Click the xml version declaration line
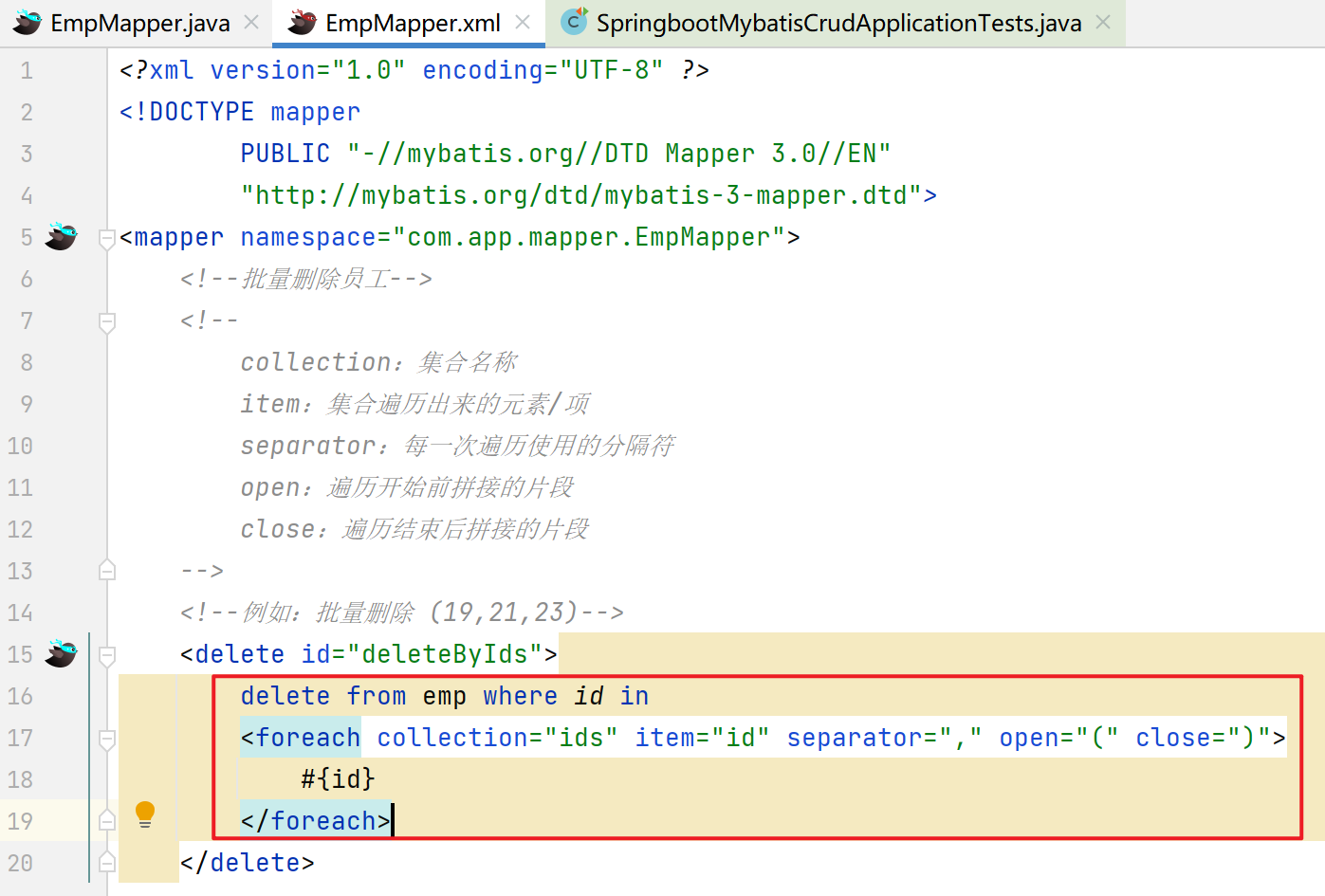 pos(414,70)
